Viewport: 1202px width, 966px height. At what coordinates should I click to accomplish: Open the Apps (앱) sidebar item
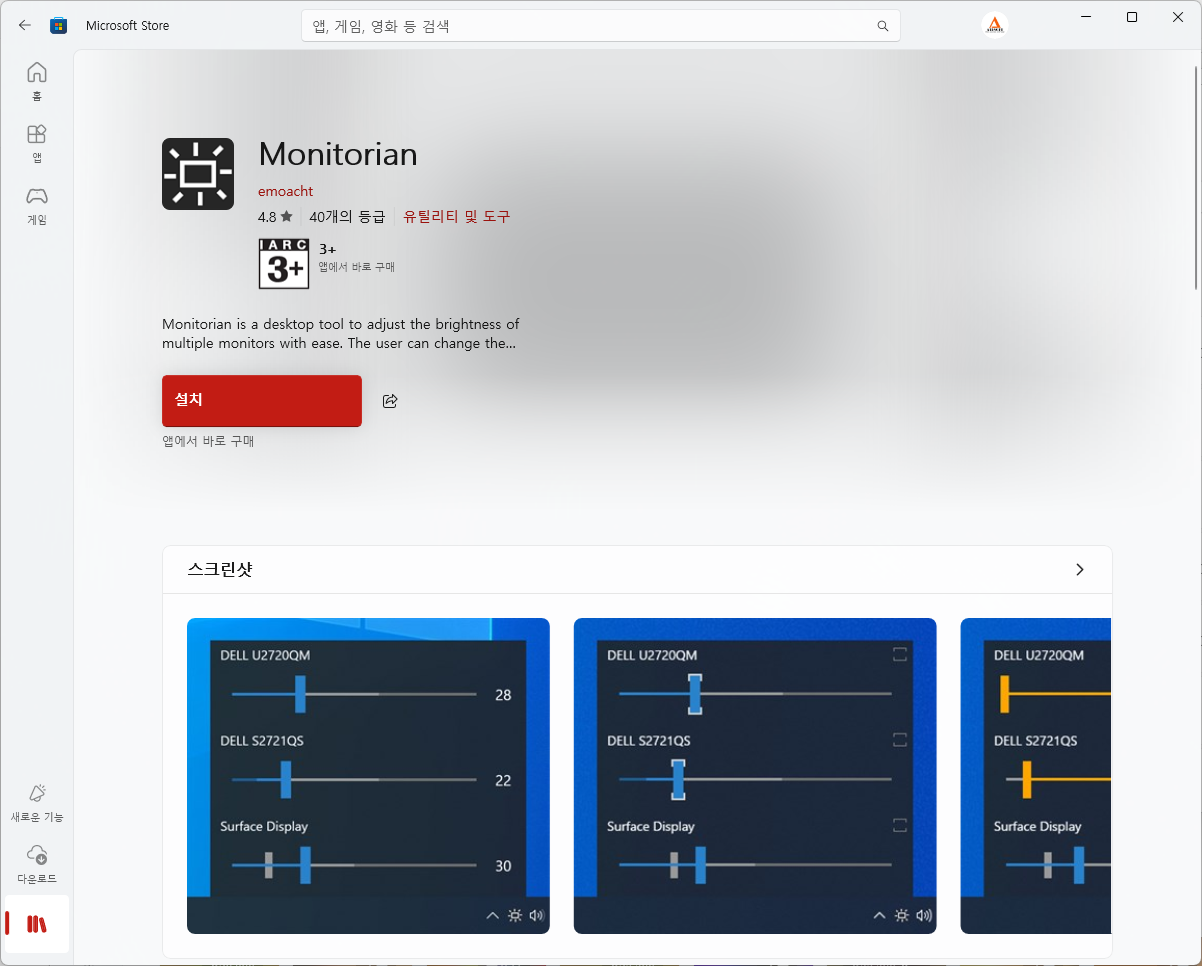point(37,143)
